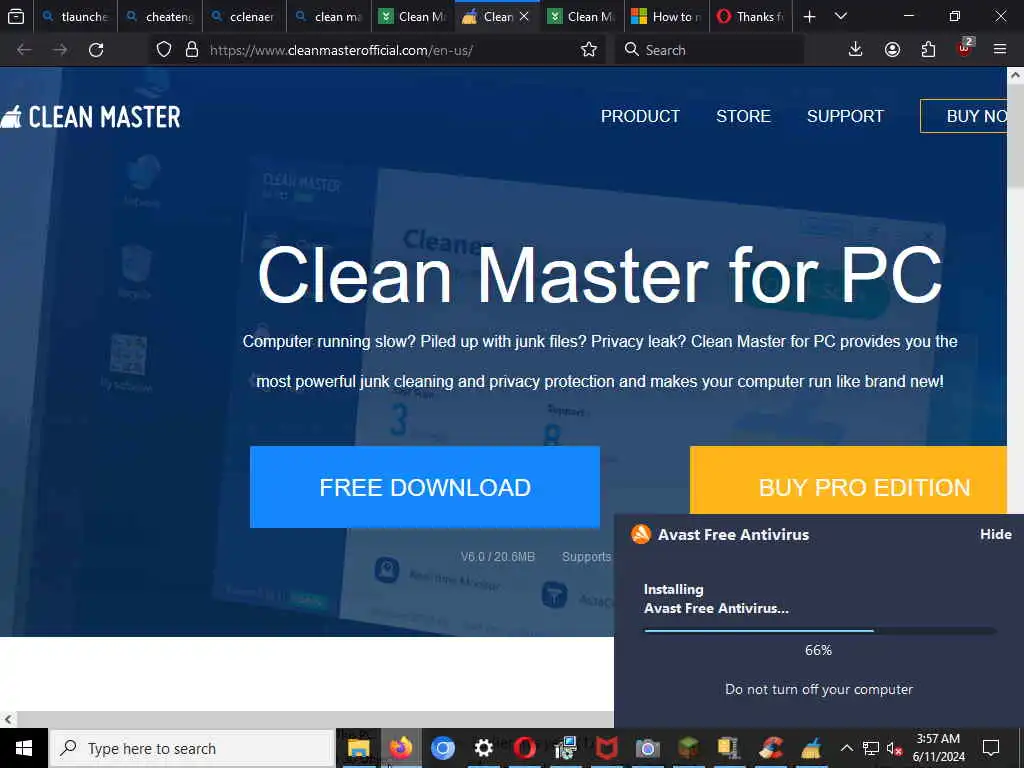This screenshot has height=768, width=1024.
Task: Click the Windows taskbar search box
Action: [x=191, y=748]
